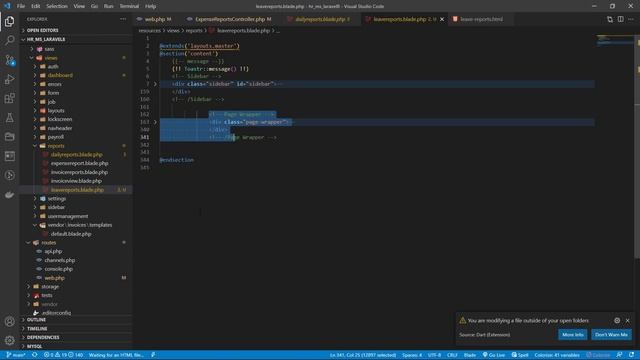Click the split editor right icon
Screen dimensions: 640x360
pyautogui.click(x=620, y=19)
